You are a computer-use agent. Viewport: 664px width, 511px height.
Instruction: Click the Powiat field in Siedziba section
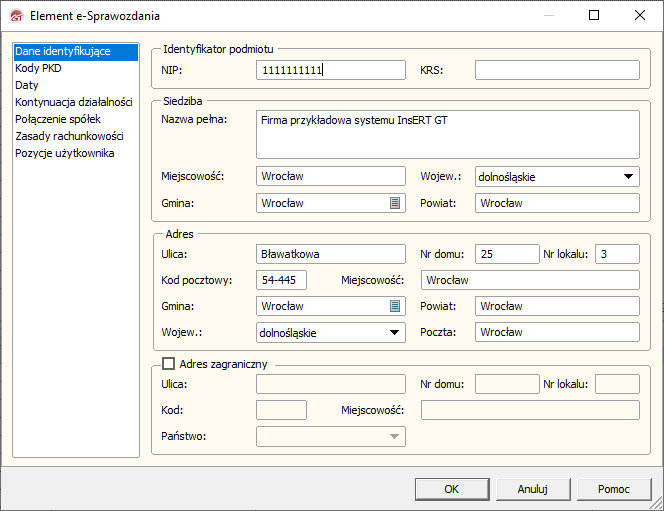pos(557,203)
